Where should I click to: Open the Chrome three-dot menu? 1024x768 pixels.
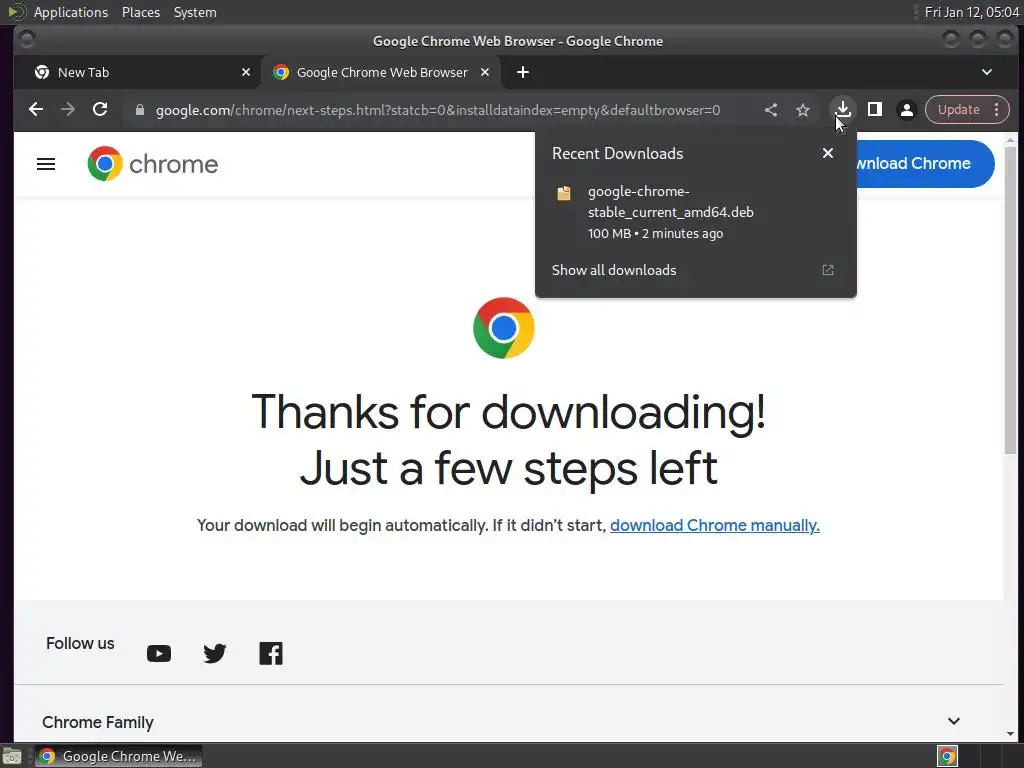[997, 110]
